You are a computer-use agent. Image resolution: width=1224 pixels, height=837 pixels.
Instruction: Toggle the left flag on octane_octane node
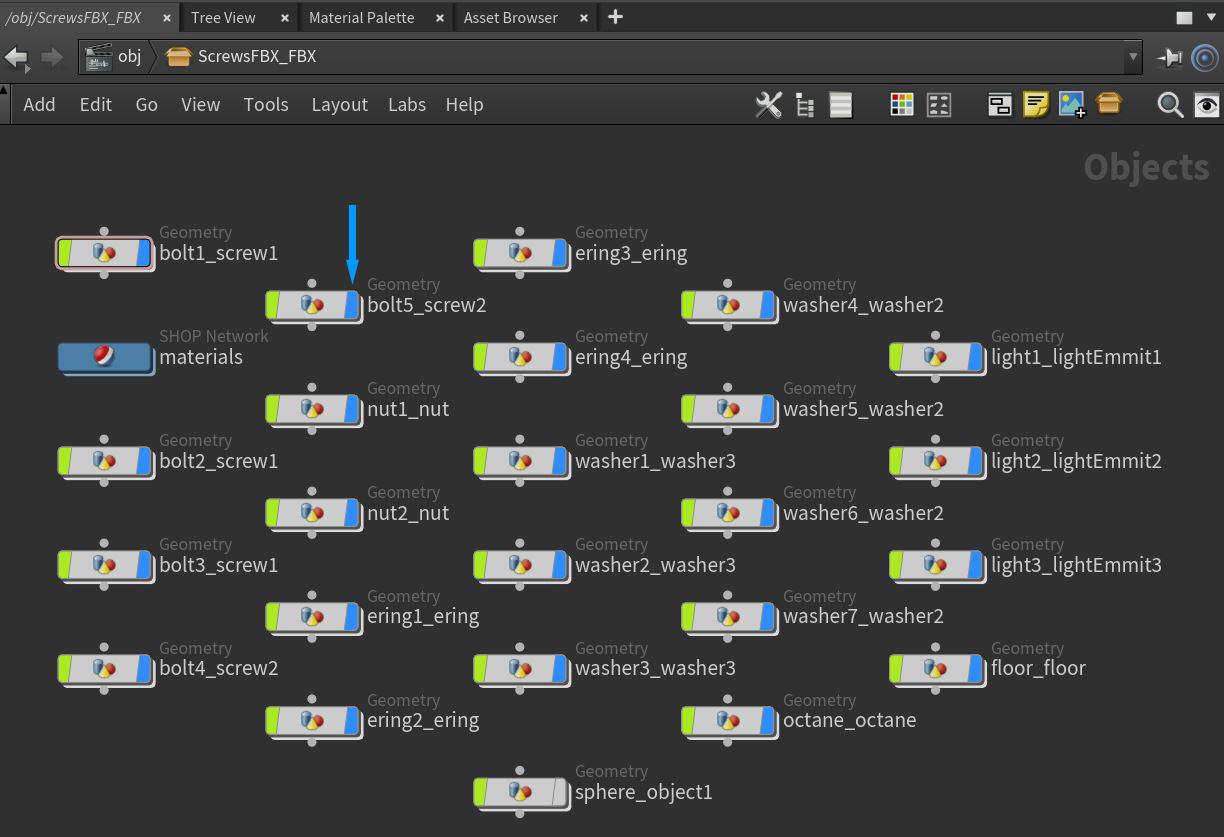(x=686, y=720)
